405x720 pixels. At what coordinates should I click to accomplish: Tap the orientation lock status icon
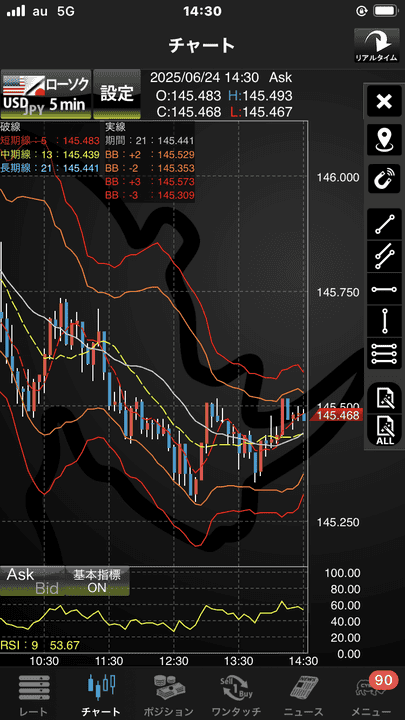pos(360,11)
